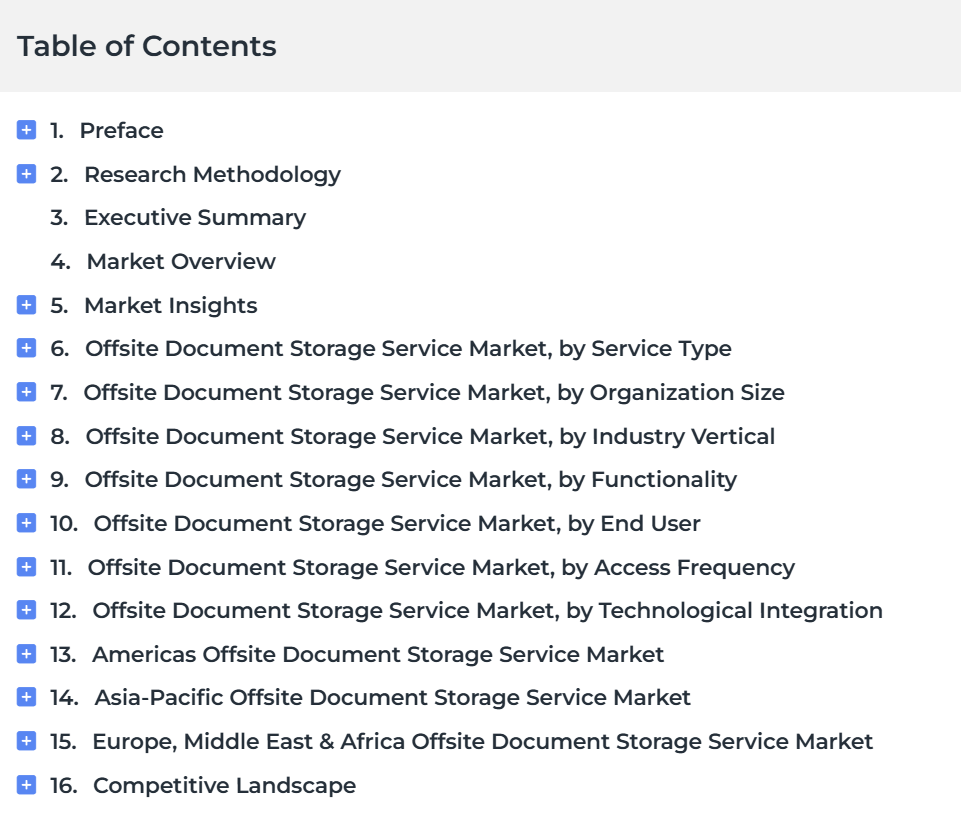Expand Research Methodology plus icon

coord(27,174)
